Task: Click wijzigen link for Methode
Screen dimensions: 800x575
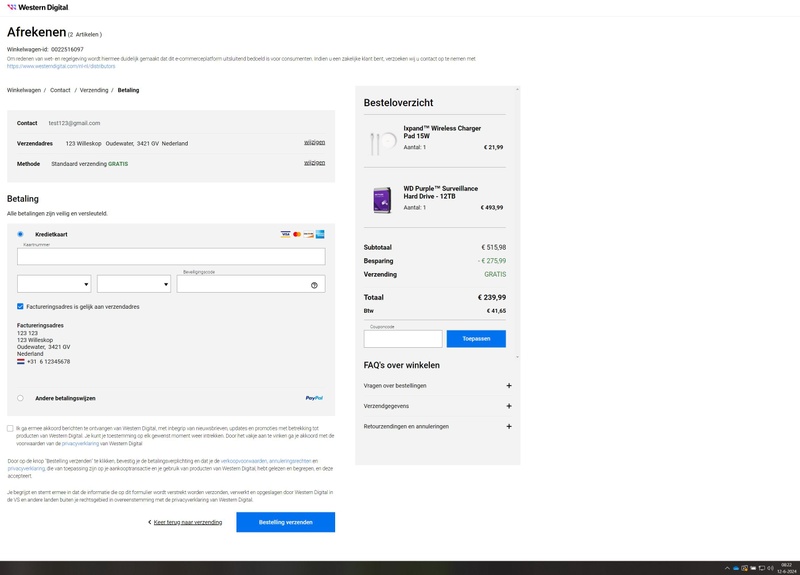Action: (x=314, y=163)
